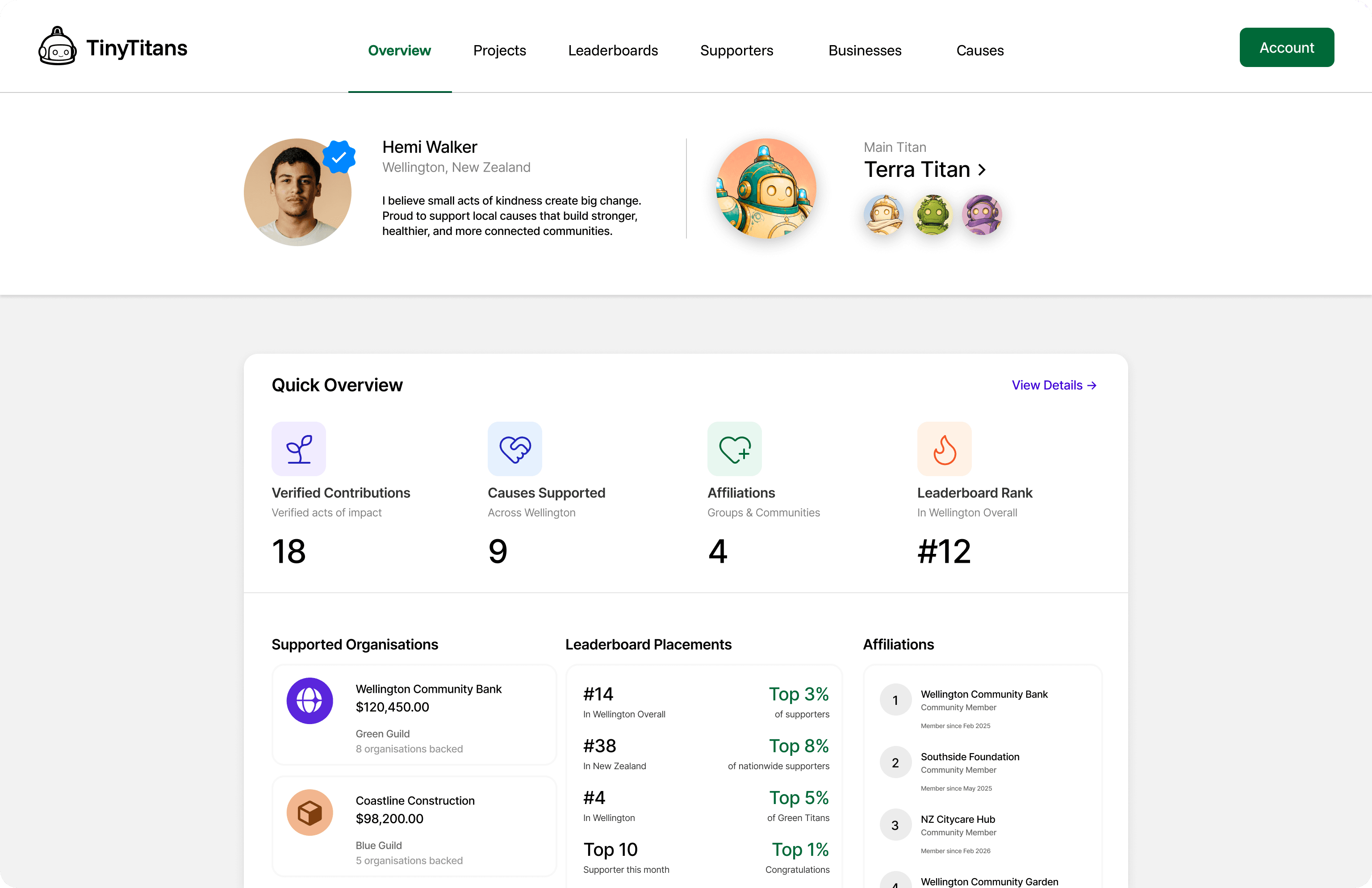This screenshot has height=888, width=1372.
Task: Click the Leaderboard Rank flame icon
Action: pyautogui.click(x=944, y=448)
